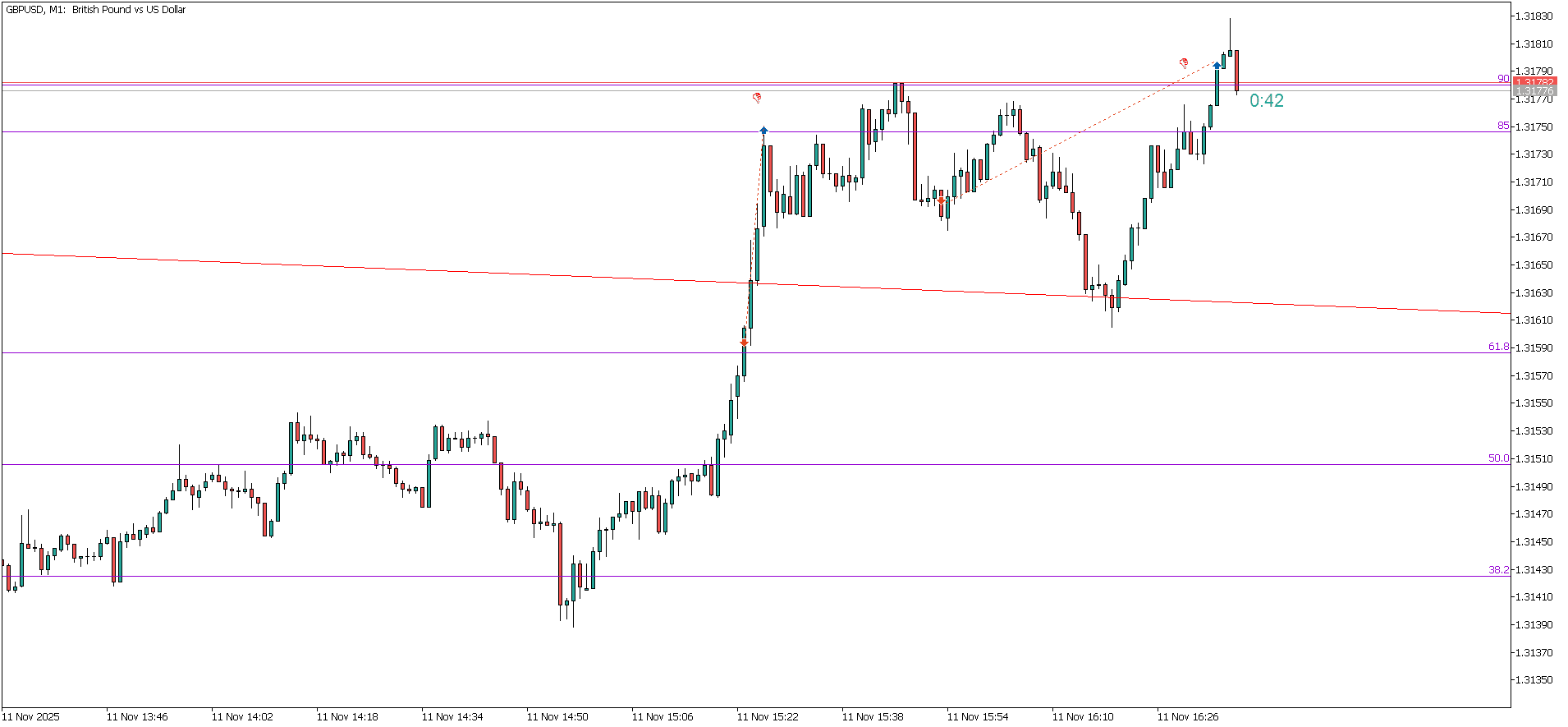
Task: Click the Fibonacci 85 level label
Action: pos(1503,126)
